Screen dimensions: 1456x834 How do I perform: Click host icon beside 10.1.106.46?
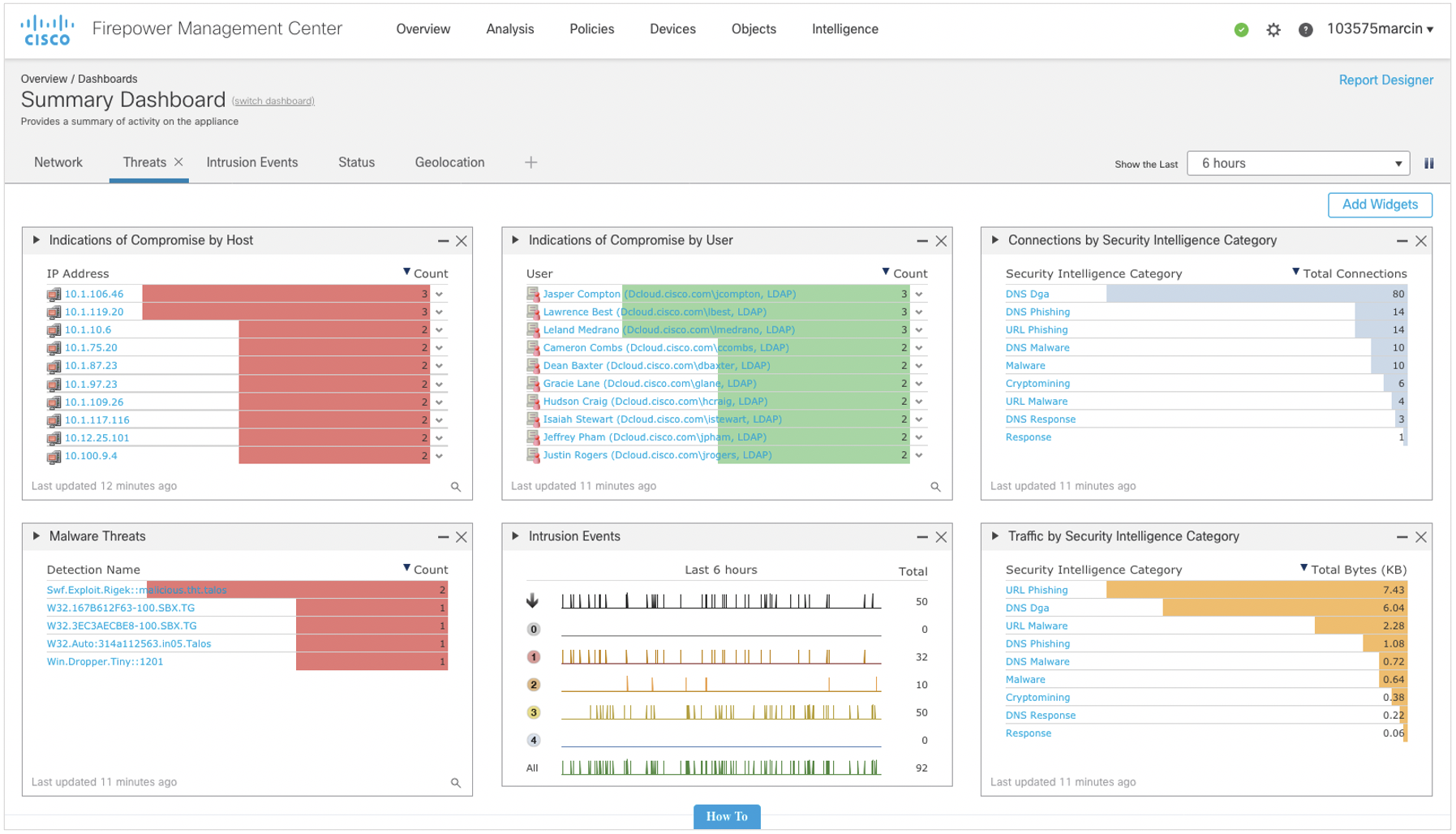pyautogui.click(x=54, y=294)
